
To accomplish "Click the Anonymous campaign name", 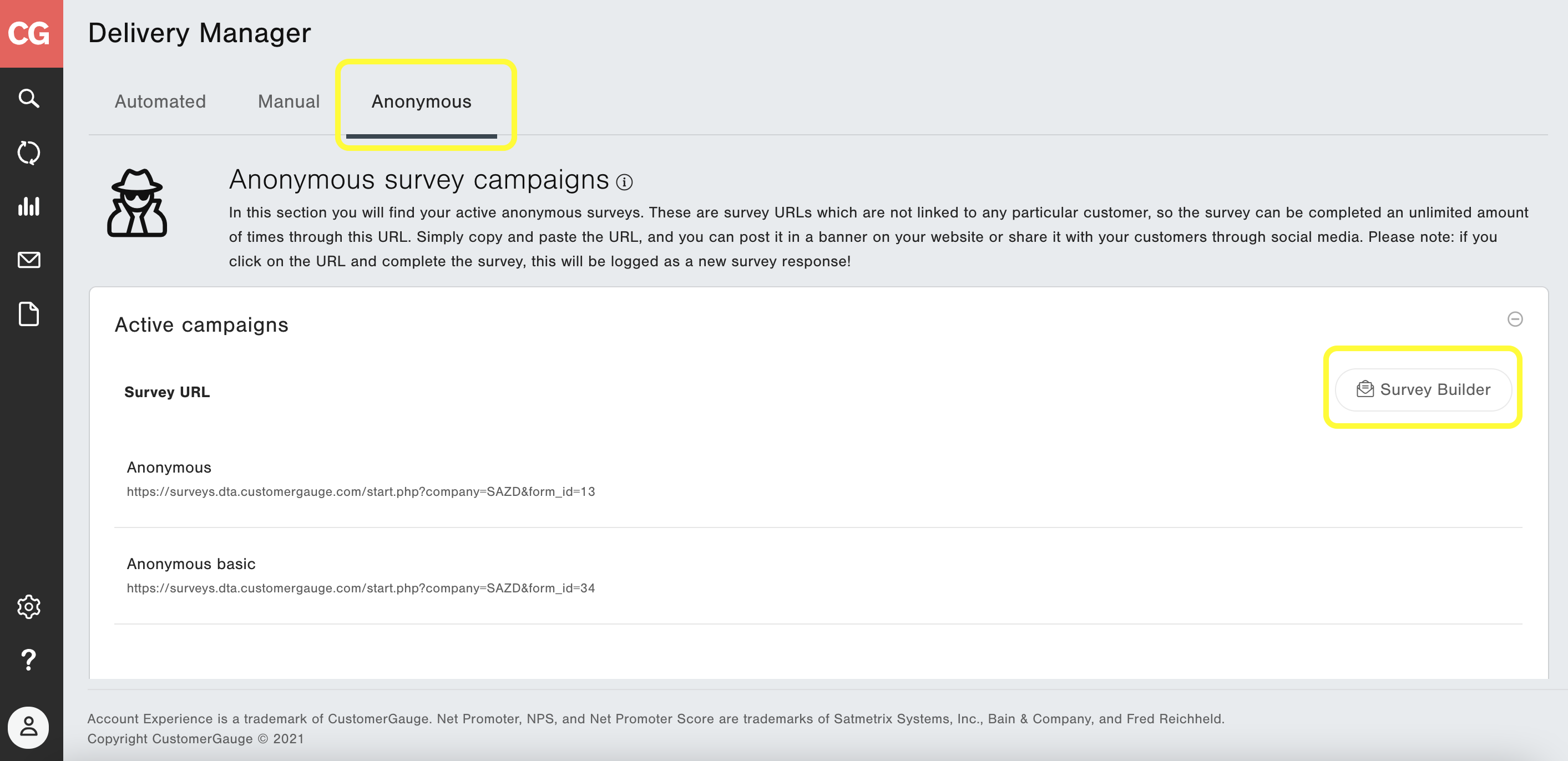I will pos(169,467).
